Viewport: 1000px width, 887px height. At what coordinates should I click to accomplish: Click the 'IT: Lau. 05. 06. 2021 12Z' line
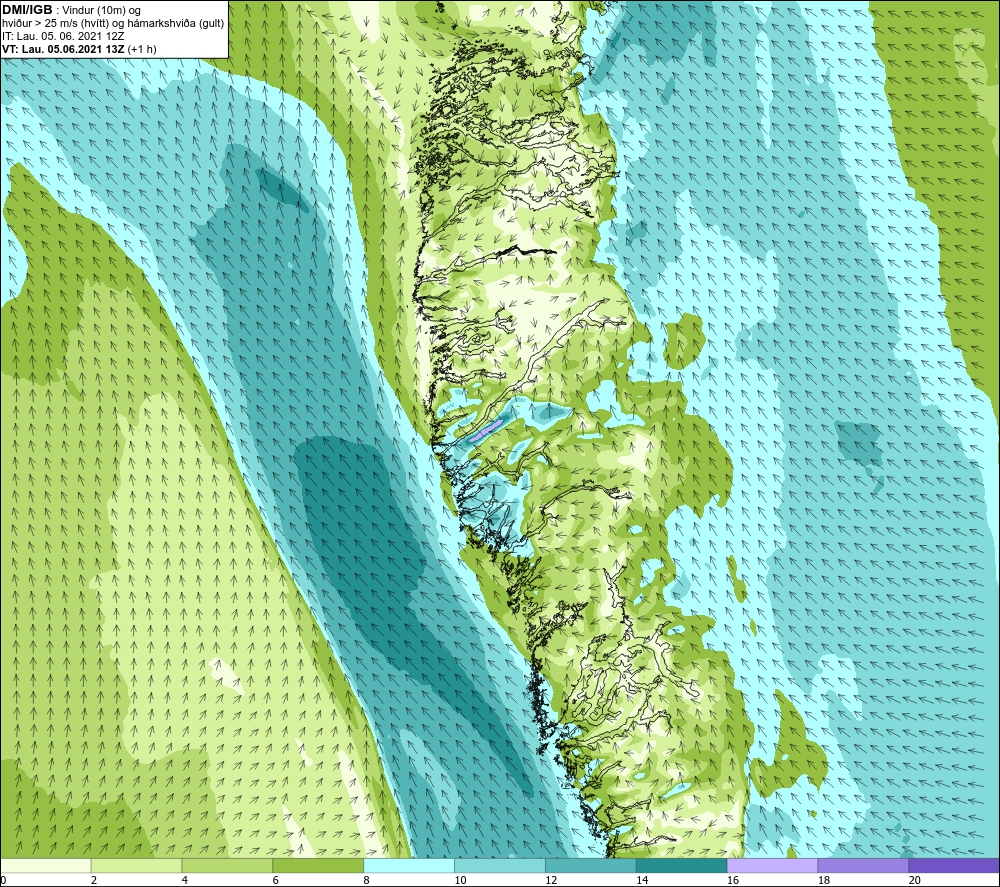[x=62, y=36]
